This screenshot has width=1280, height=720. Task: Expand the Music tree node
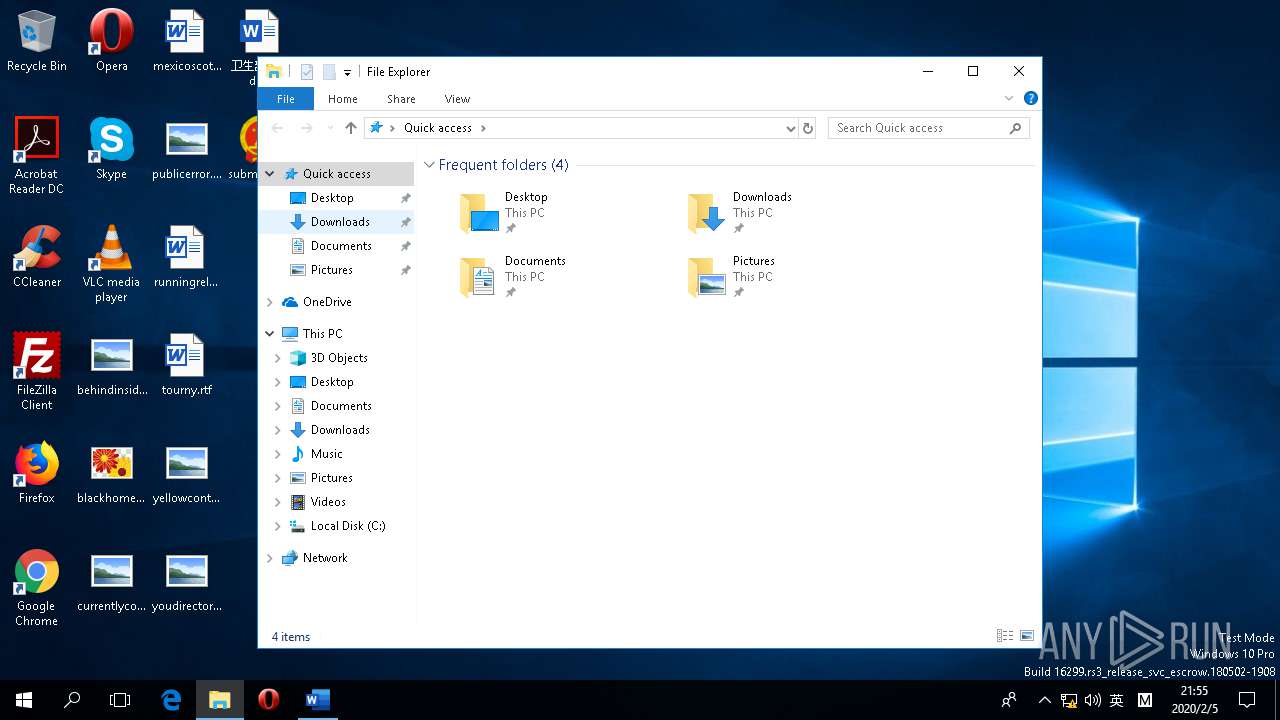coord(277,454)
